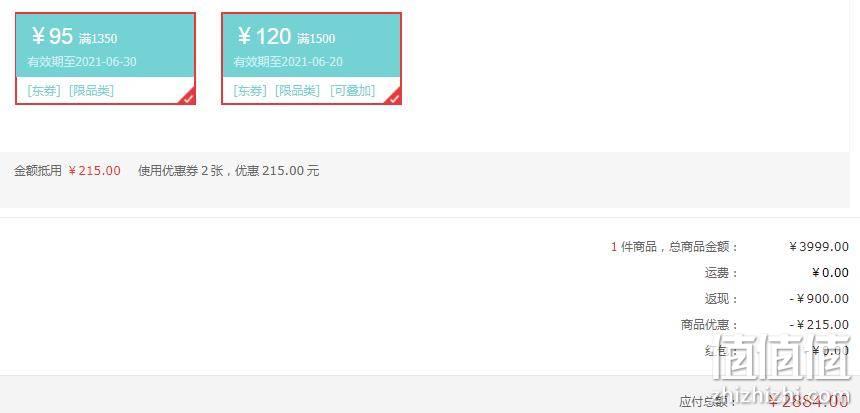This screenshot has width=860, height=413.
Task: Select the ¥95 满1350 coupon card
Action: (x=105, y=58)
